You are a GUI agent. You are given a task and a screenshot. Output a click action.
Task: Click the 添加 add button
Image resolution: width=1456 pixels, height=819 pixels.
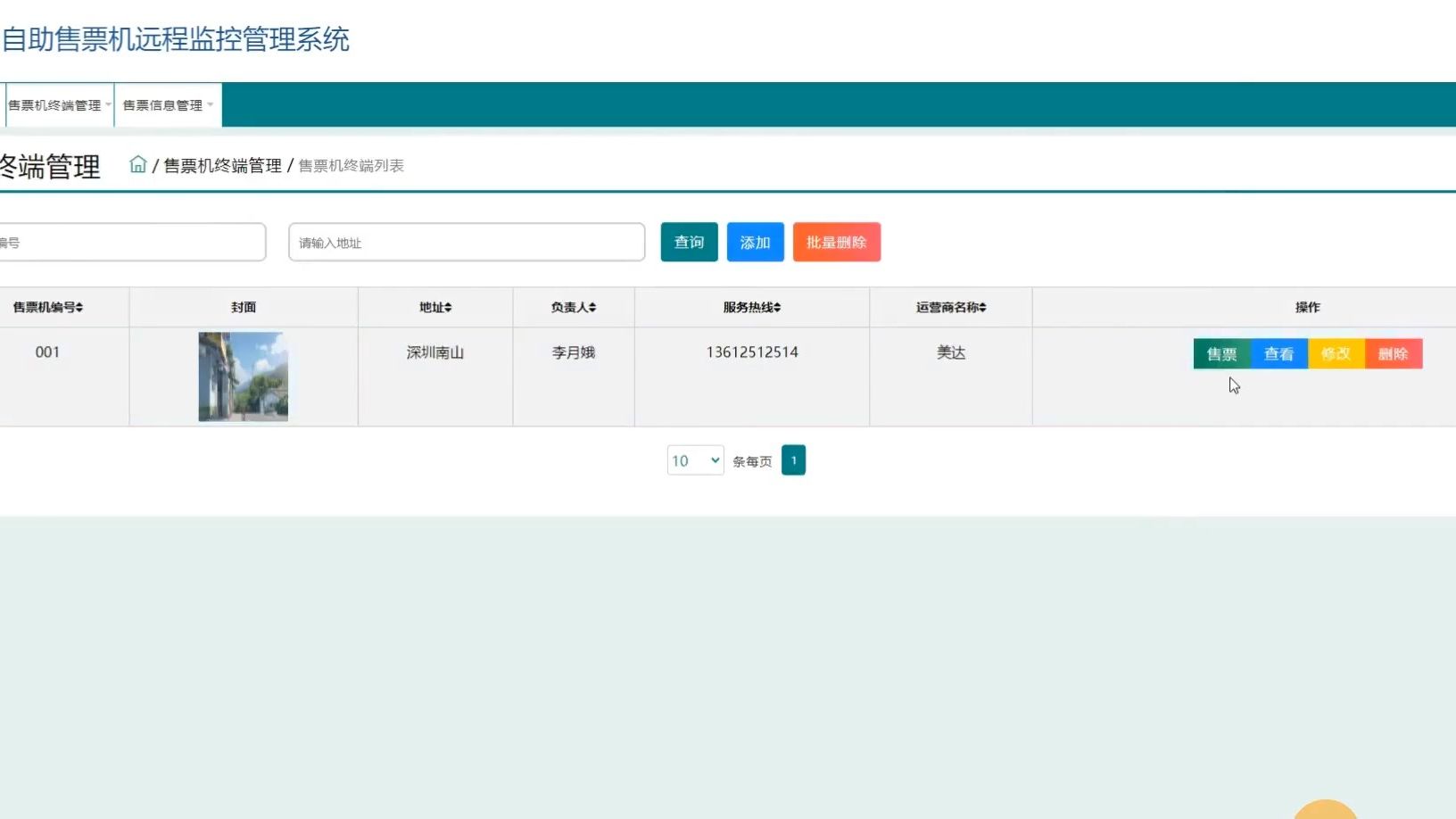pyautogui.click(x=755, y=242)
